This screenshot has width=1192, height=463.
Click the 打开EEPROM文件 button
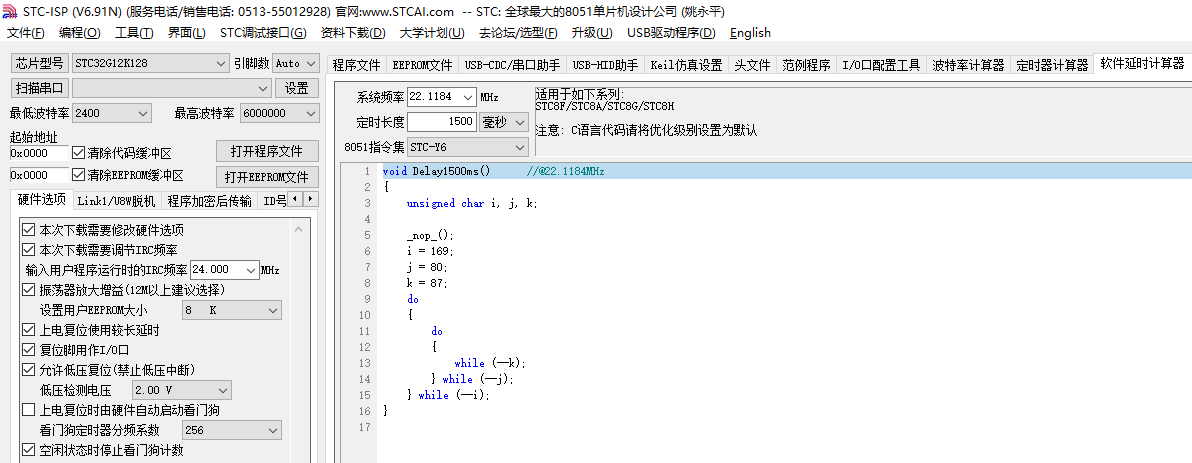(267, 177)
